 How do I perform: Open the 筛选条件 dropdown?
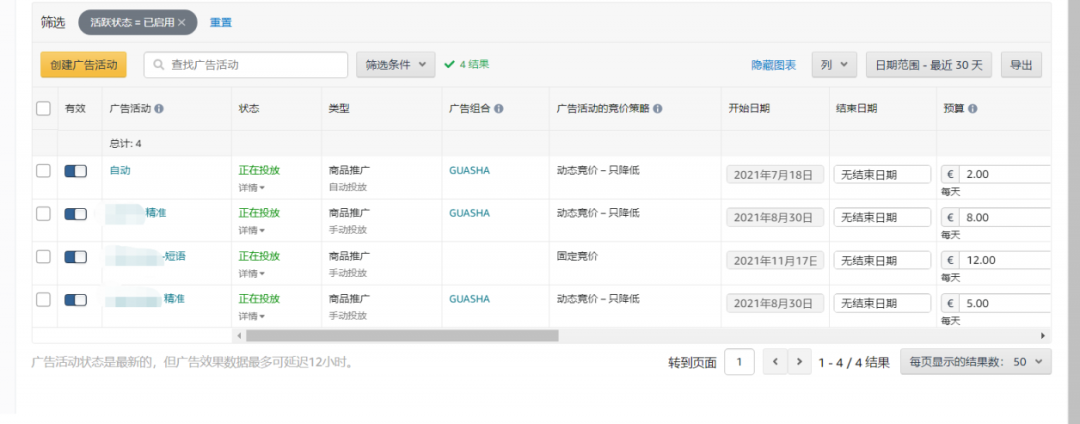pyautogui.click(x=395, y=65)
